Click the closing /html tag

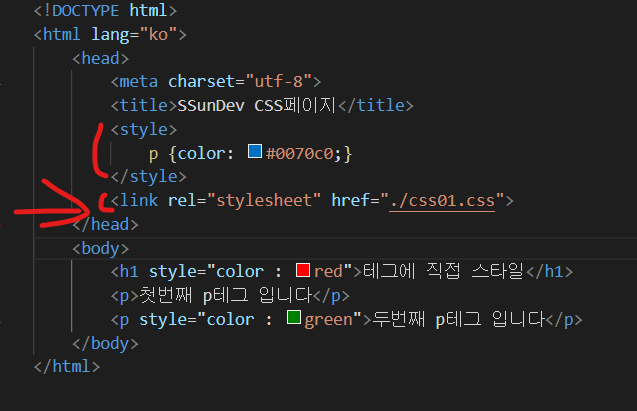click(67, 367)
